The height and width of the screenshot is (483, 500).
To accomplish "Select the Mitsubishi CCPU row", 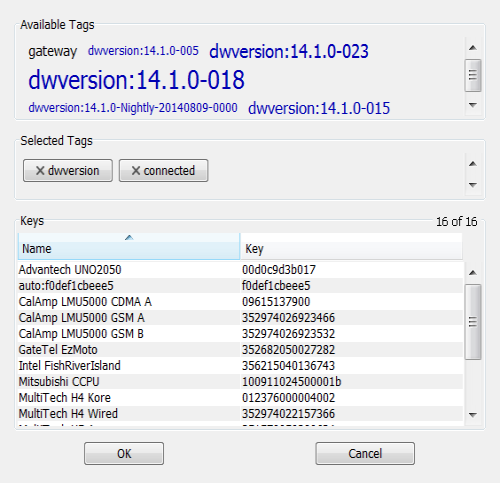I will click(240, 382).
